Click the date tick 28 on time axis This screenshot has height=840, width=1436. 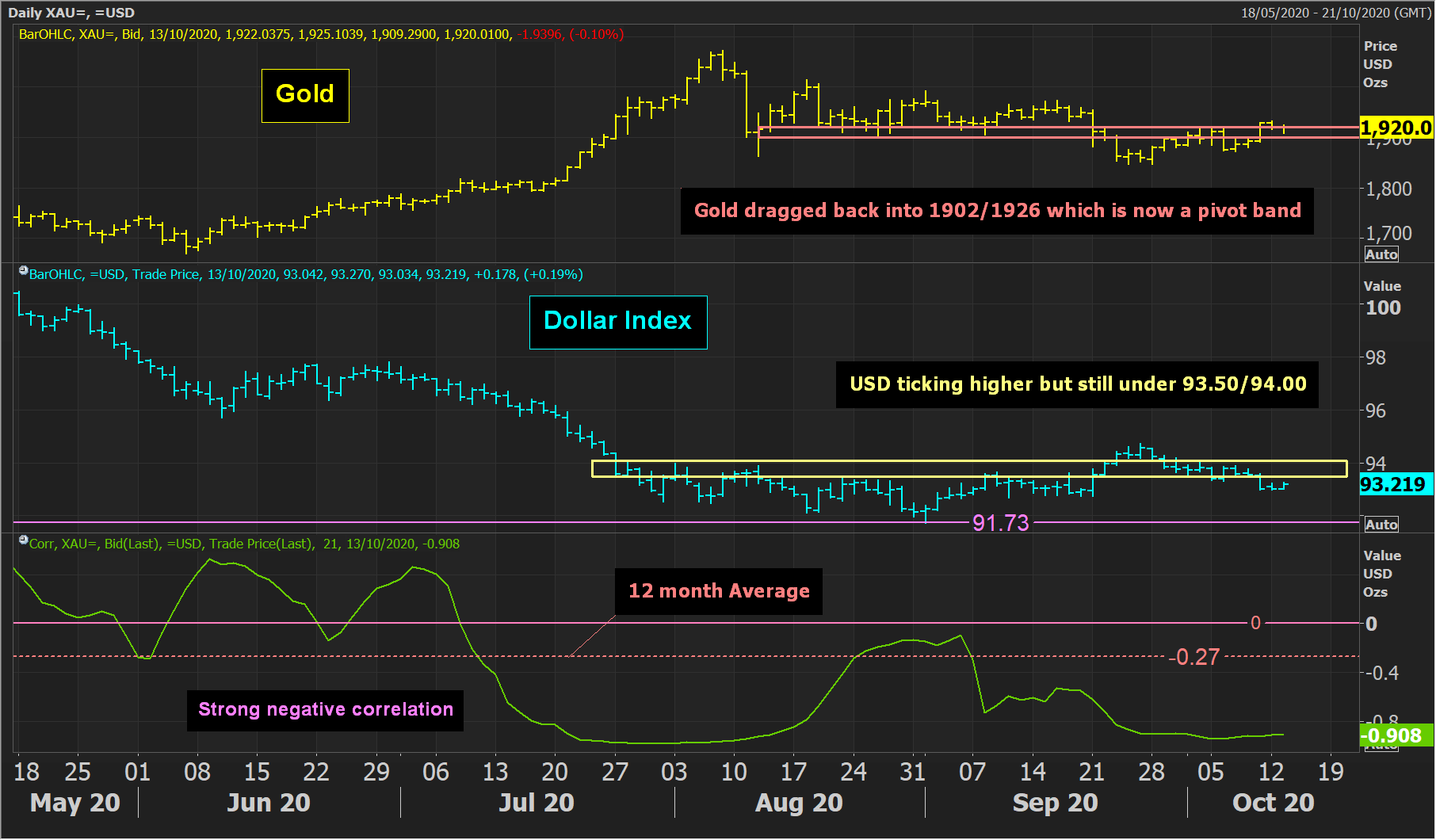1151,772
